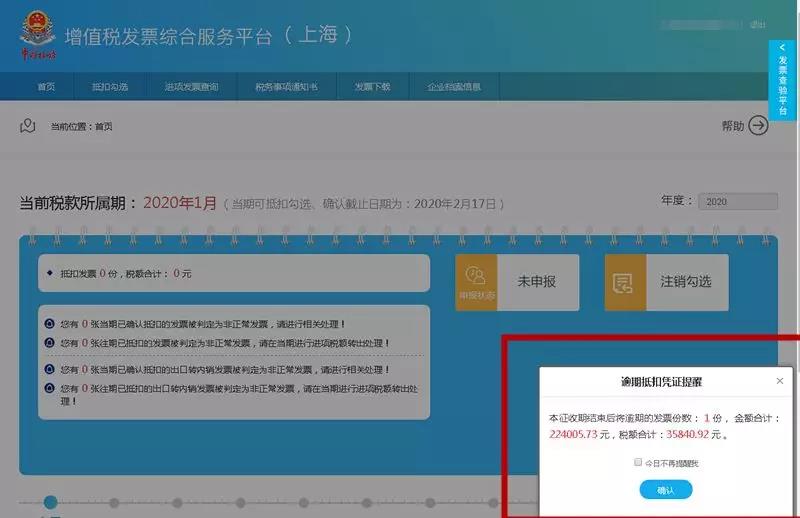800x518 pixels.
Task: Click the 逾期抵扣凭证提醒 dialog title
Action: (x=662, y=382)
